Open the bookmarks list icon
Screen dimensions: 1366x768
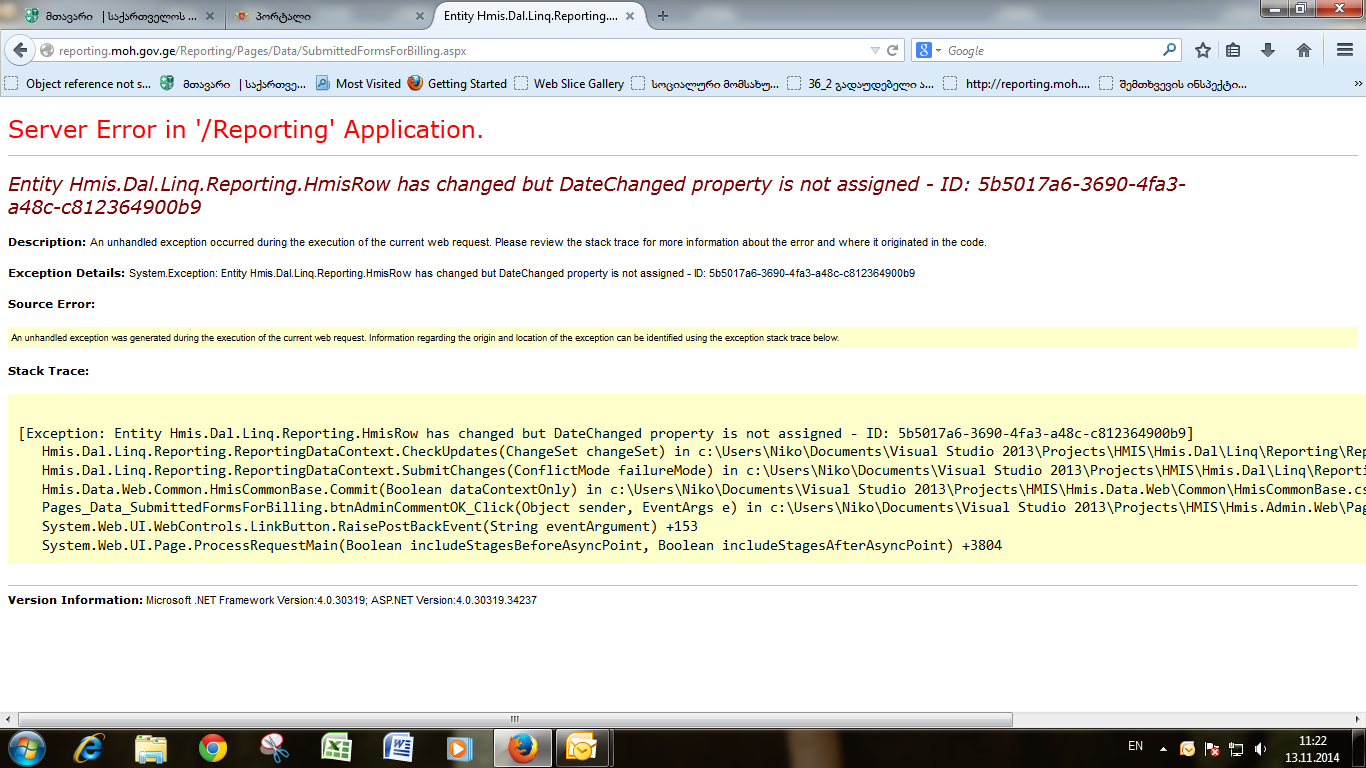[x=1234, y=50]
